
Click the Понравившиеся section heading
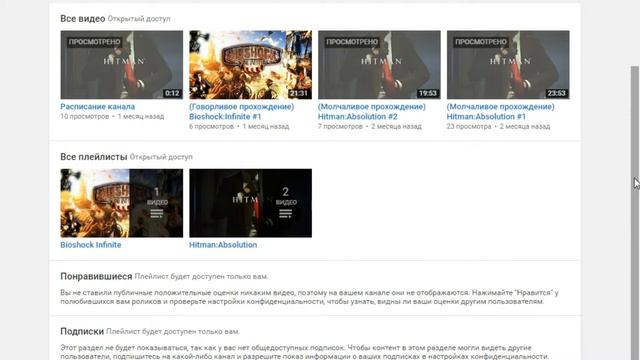96,276
